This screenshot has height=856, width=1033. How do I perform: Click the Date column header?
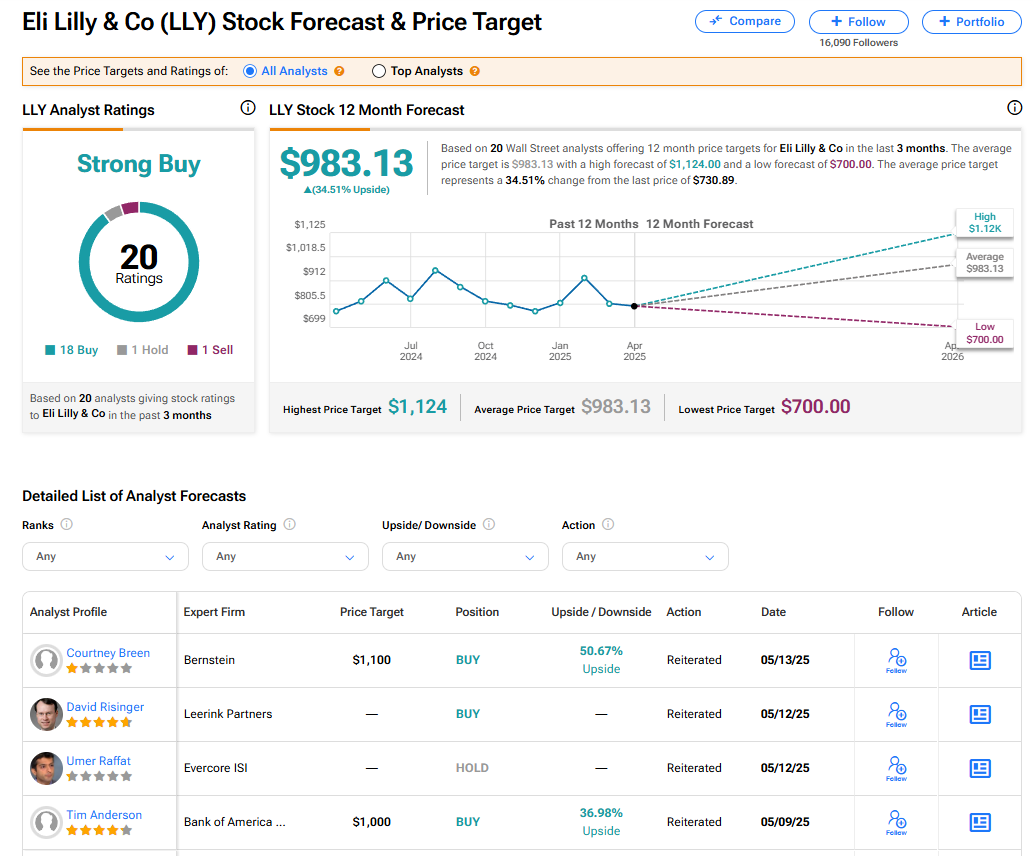coord(773,612)
